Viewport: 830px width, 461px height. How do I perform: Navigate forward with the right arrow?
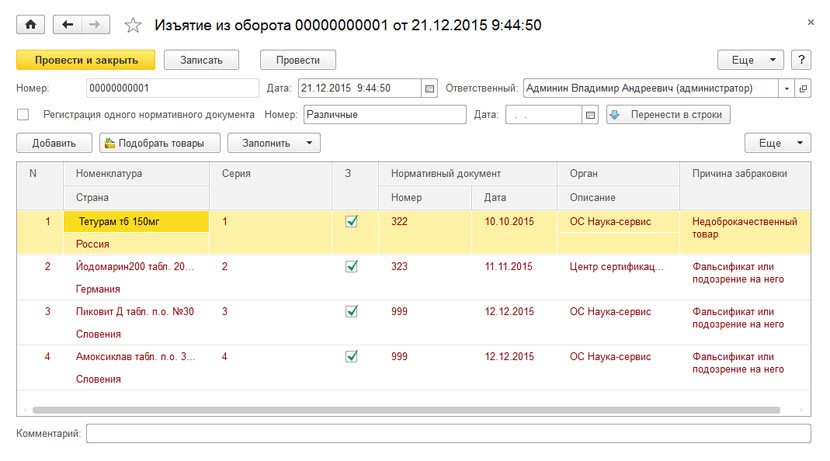tap(95, 24)
